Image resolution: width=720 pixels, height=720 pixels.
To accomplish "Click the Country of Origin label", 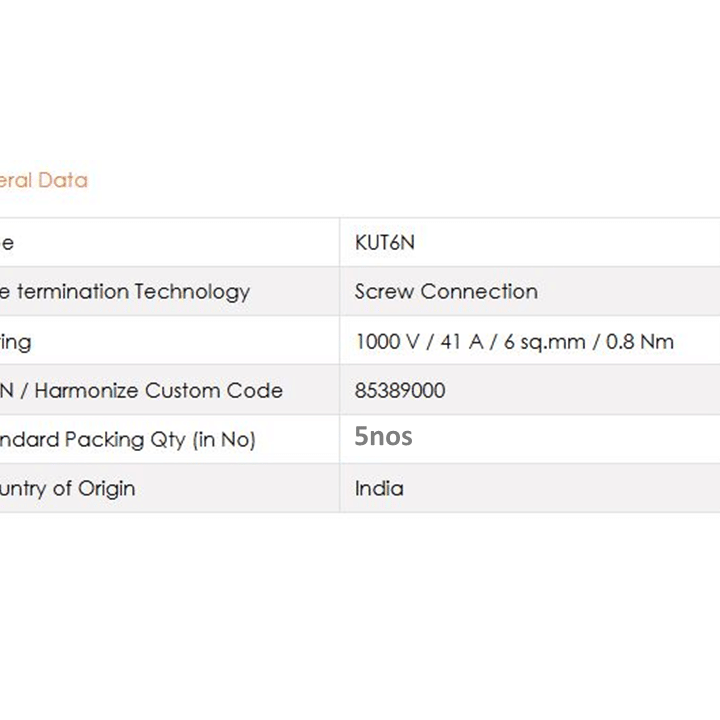I will [x=68, y=489].
